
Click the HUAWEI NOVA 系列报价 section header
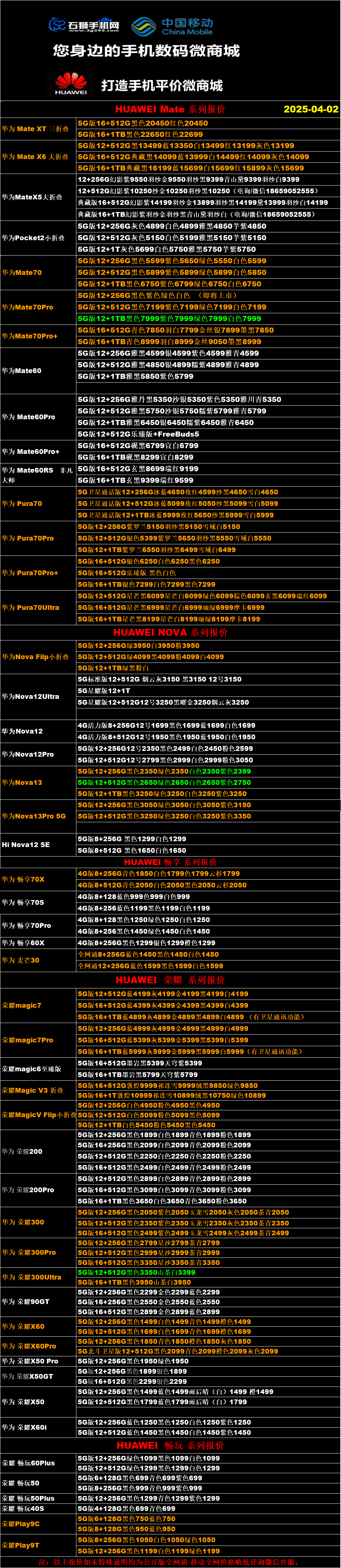tap(170, 632)
